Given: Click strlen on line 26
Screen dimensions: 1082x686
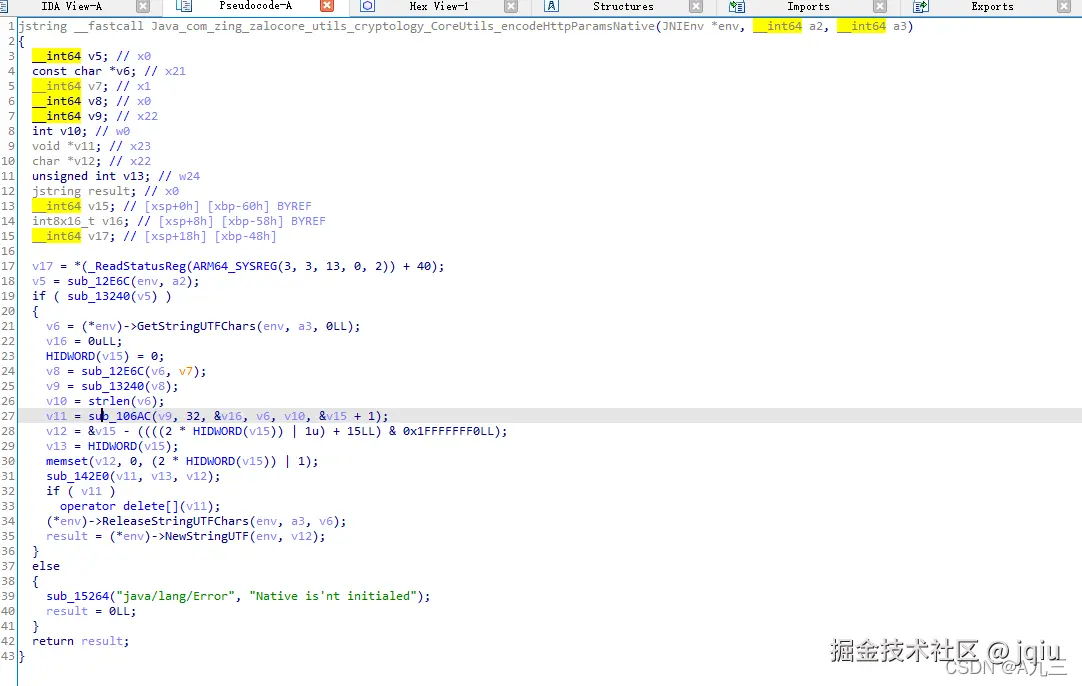Looking at the screenshot, I should (x=109, y=401).
